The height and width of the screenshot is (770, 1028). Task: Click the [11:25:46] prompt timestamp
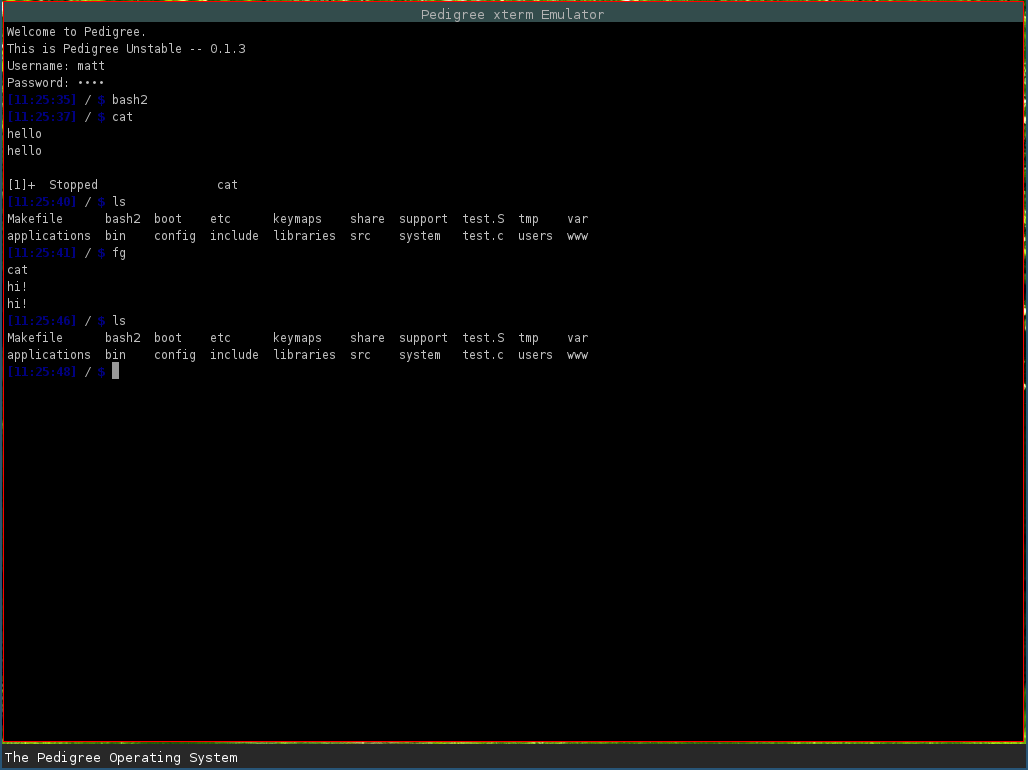click(42, 321)
